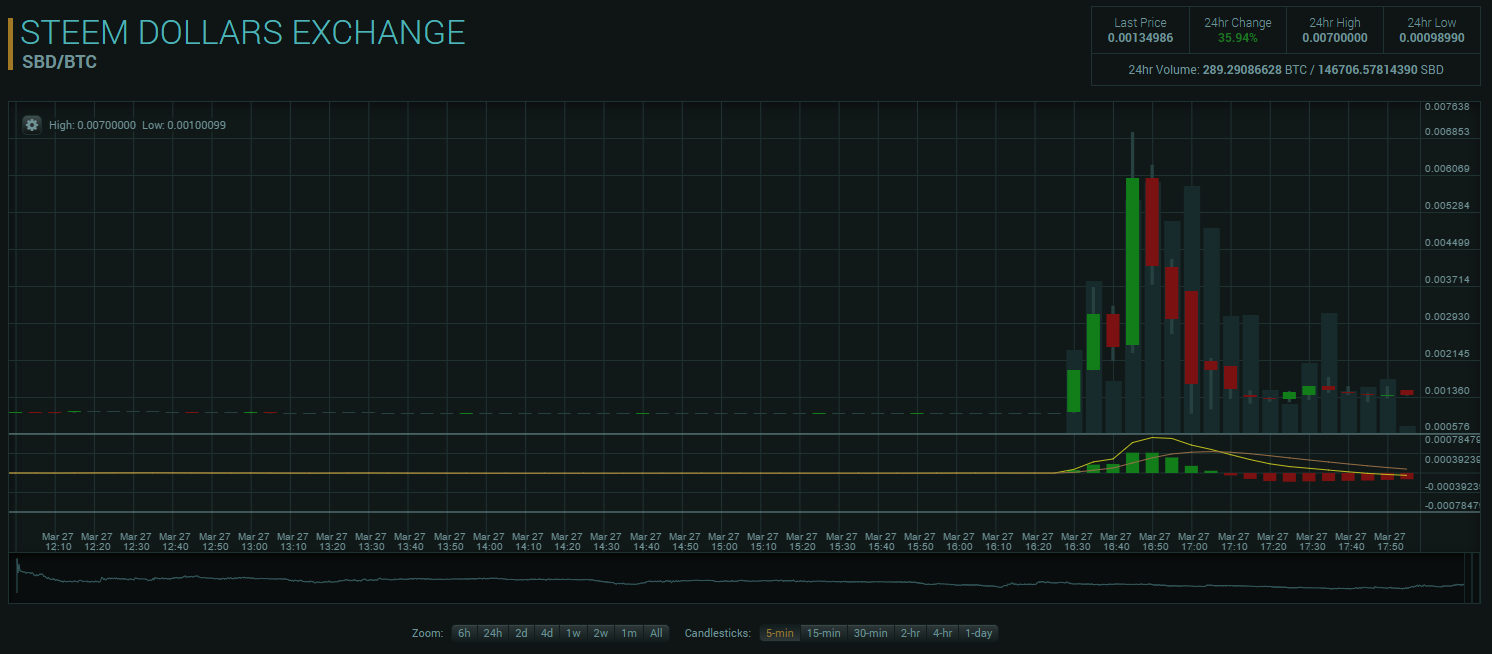The image size is (1492, 654).
Task: Click the Mar 27 16:30 time label
Action: [x=1077, y=541]
